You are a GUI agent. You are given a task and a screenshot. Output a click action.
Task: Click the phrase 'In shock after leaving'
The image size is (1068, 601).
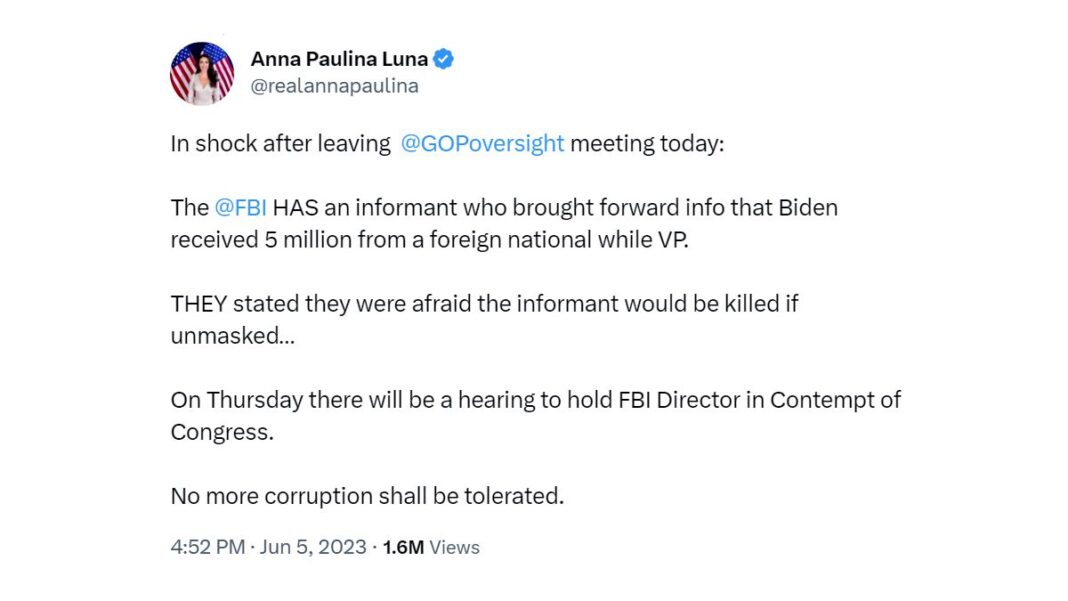(281, 144)
